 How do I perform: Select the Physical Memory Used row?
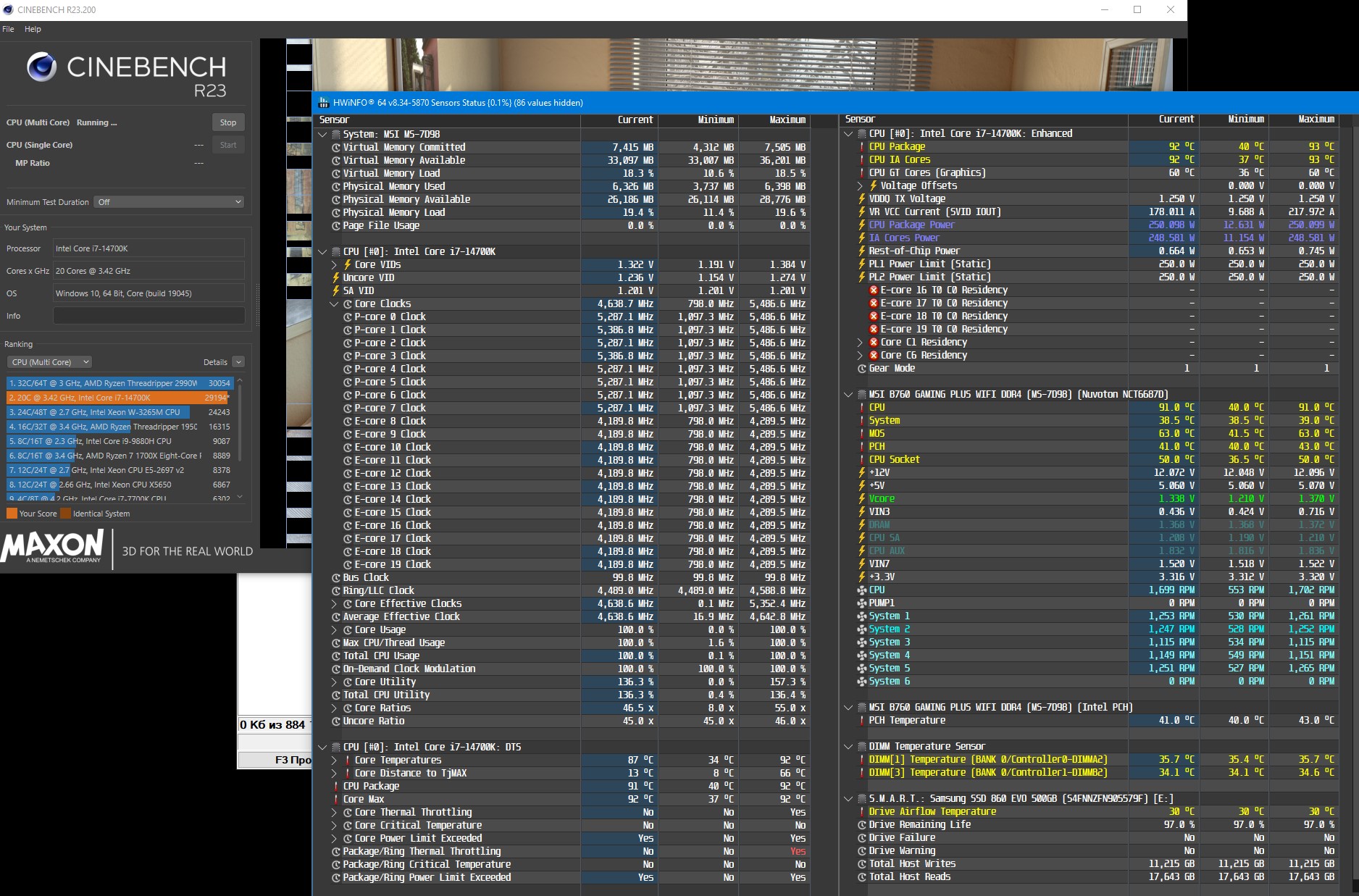(x=563, y=187)
